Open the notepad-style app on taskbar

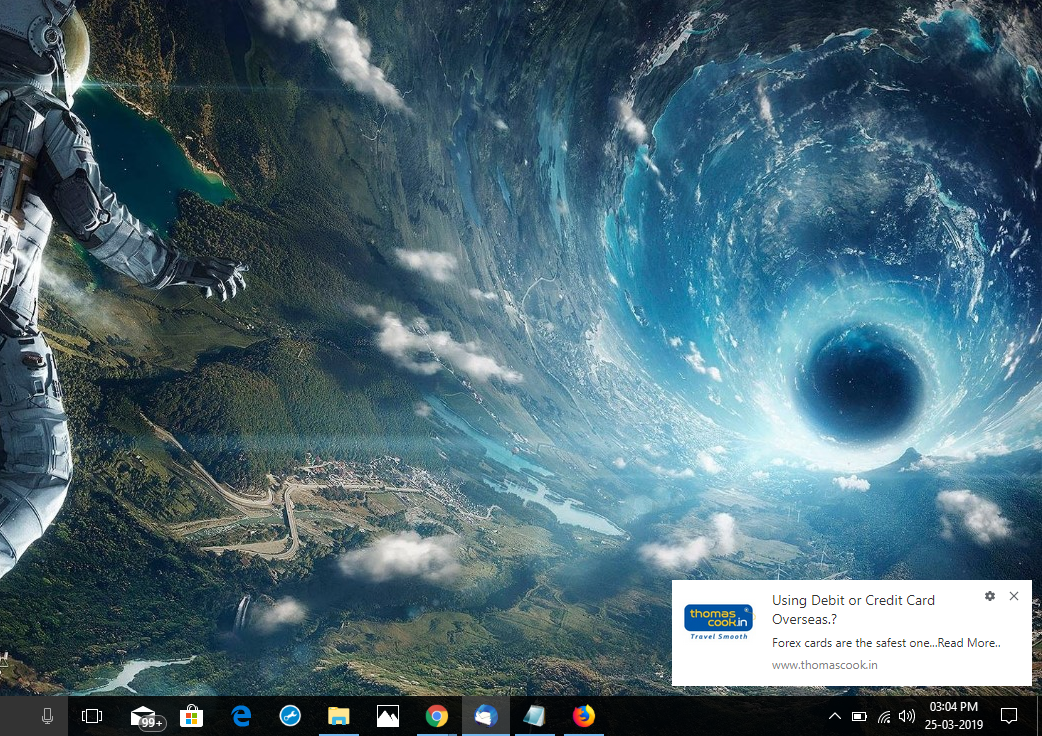tap(534, 715)
